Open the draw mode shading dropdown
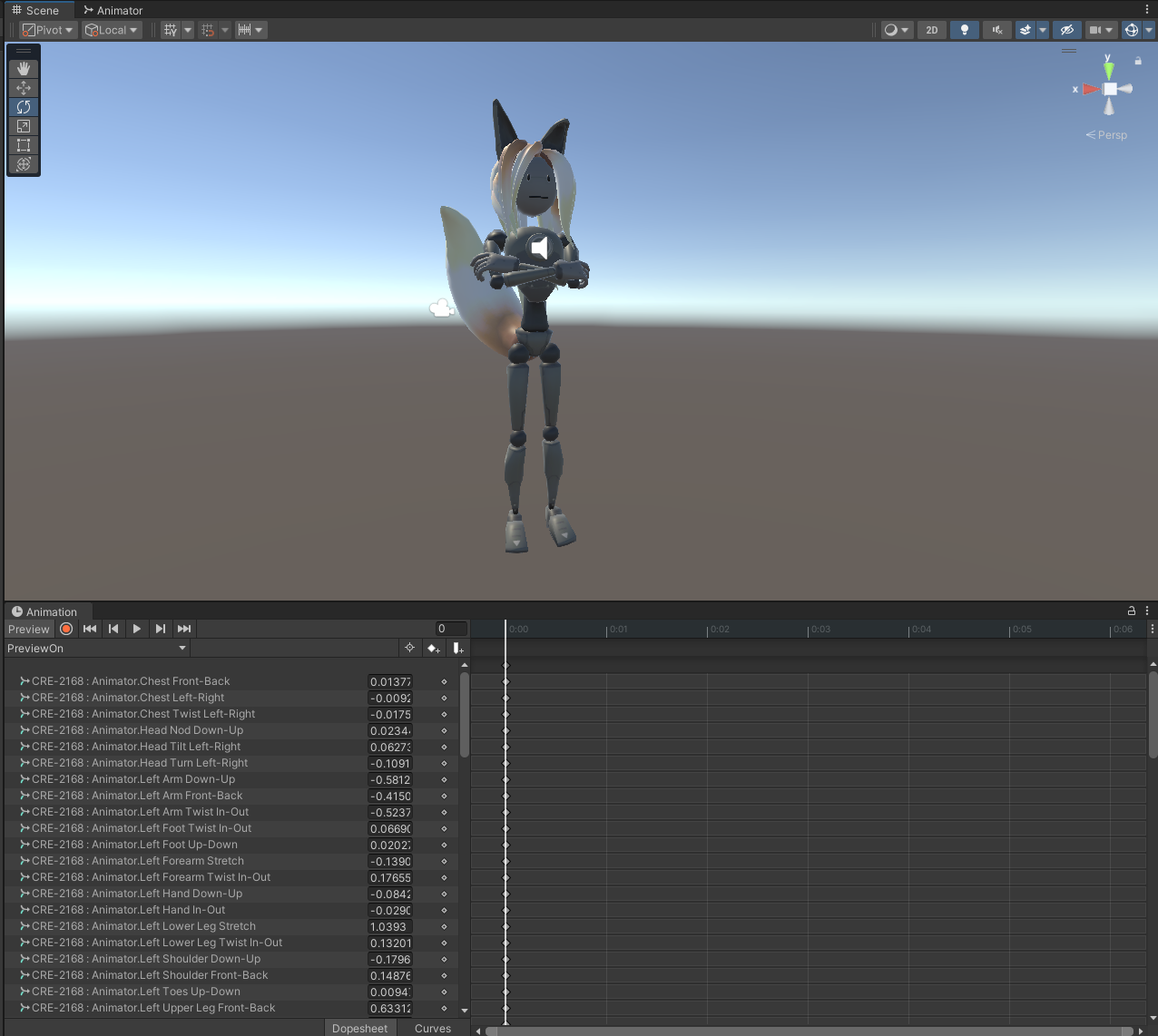 897,30
